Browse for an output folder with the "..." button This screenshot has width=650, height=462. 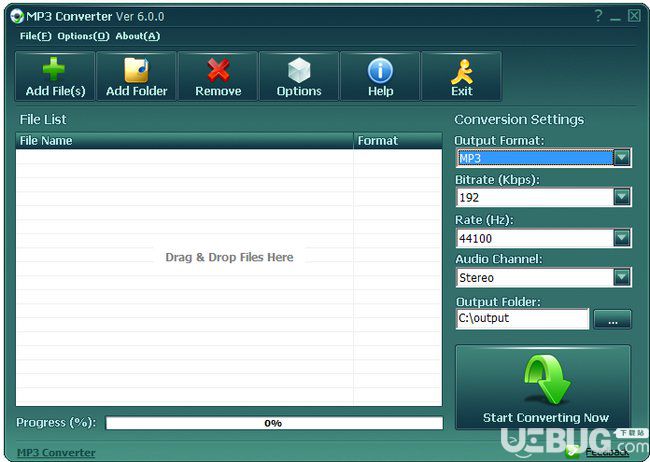coord(612,319)
